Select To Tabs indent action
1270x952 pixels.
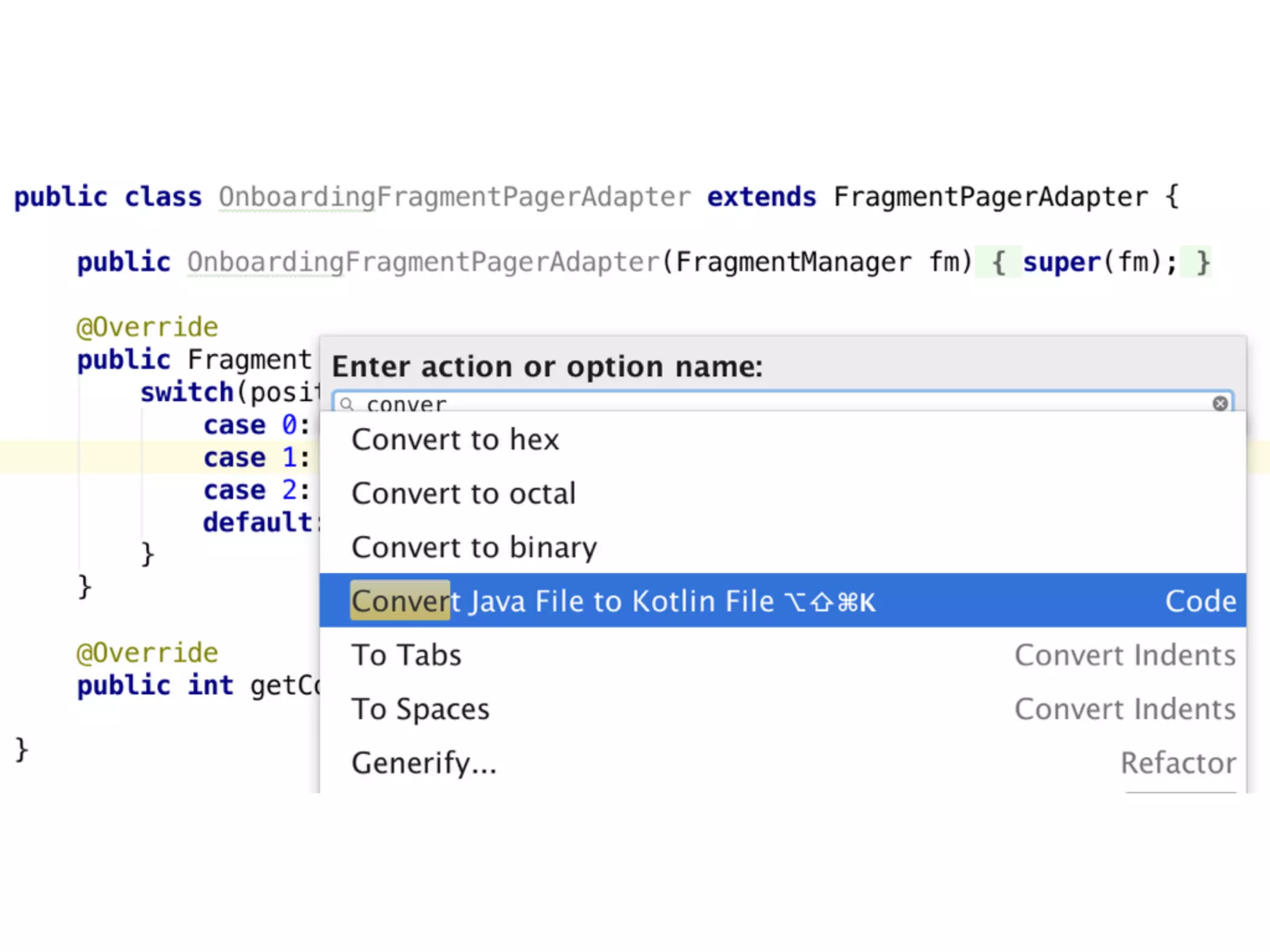tap(406, 654)
